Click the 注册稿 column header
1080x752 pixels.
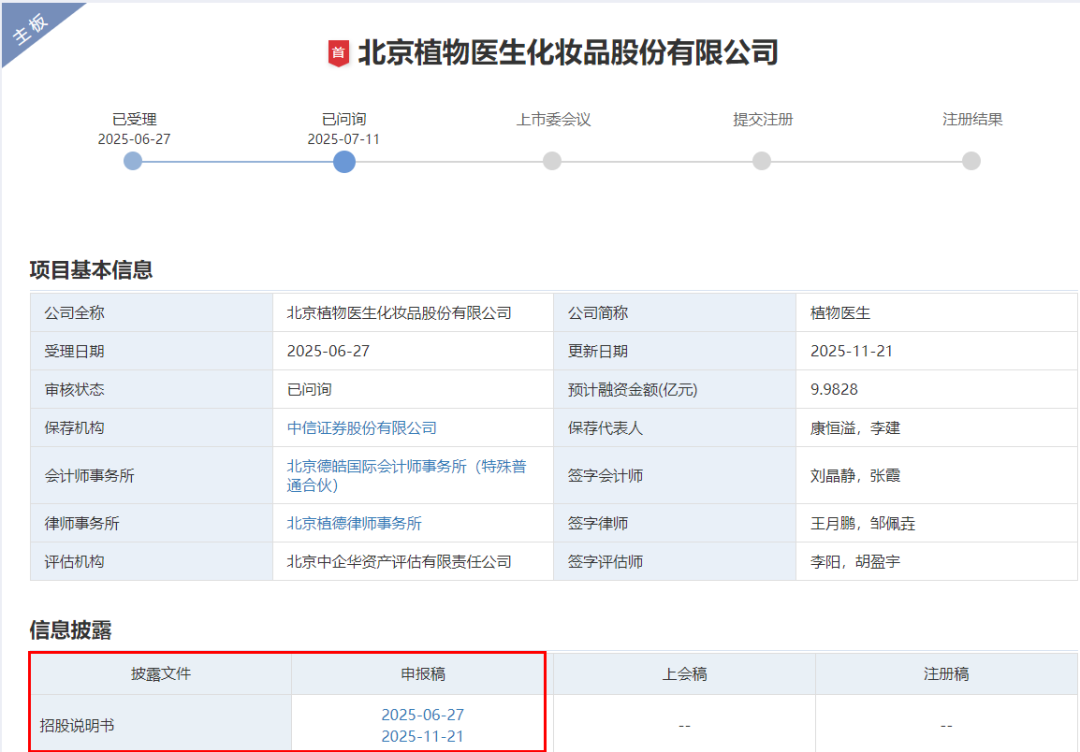point(945,674)
